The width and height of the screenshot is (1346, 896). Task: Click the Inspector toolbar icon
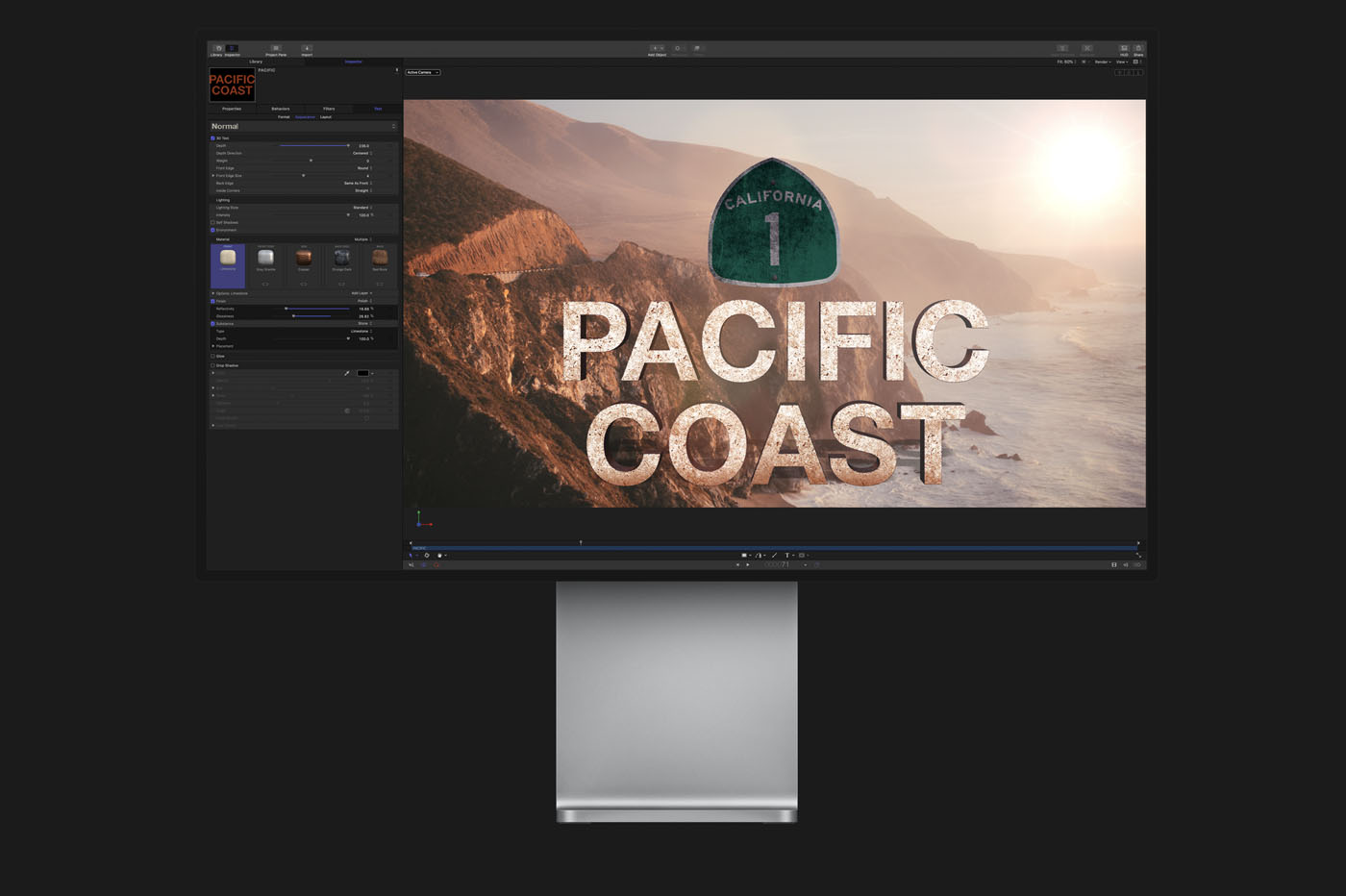click(232, 48)
